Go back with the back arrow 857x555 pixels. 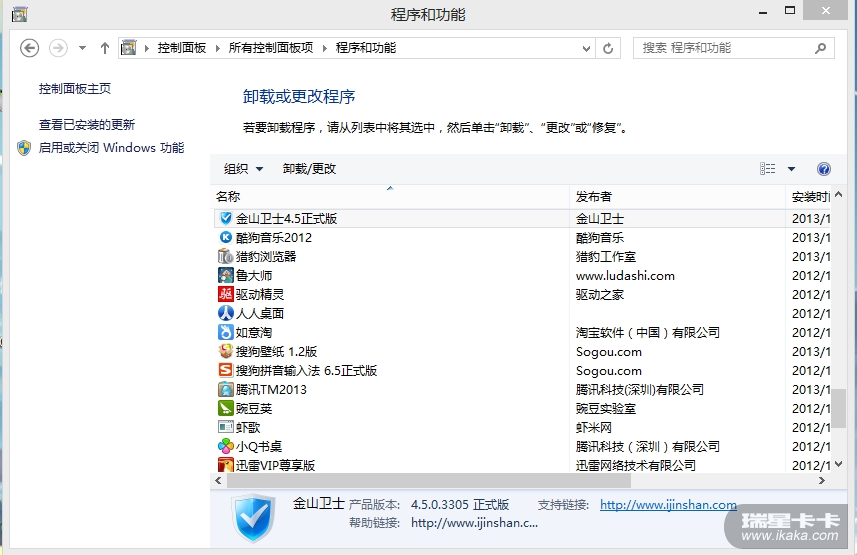tap(30, 48)
